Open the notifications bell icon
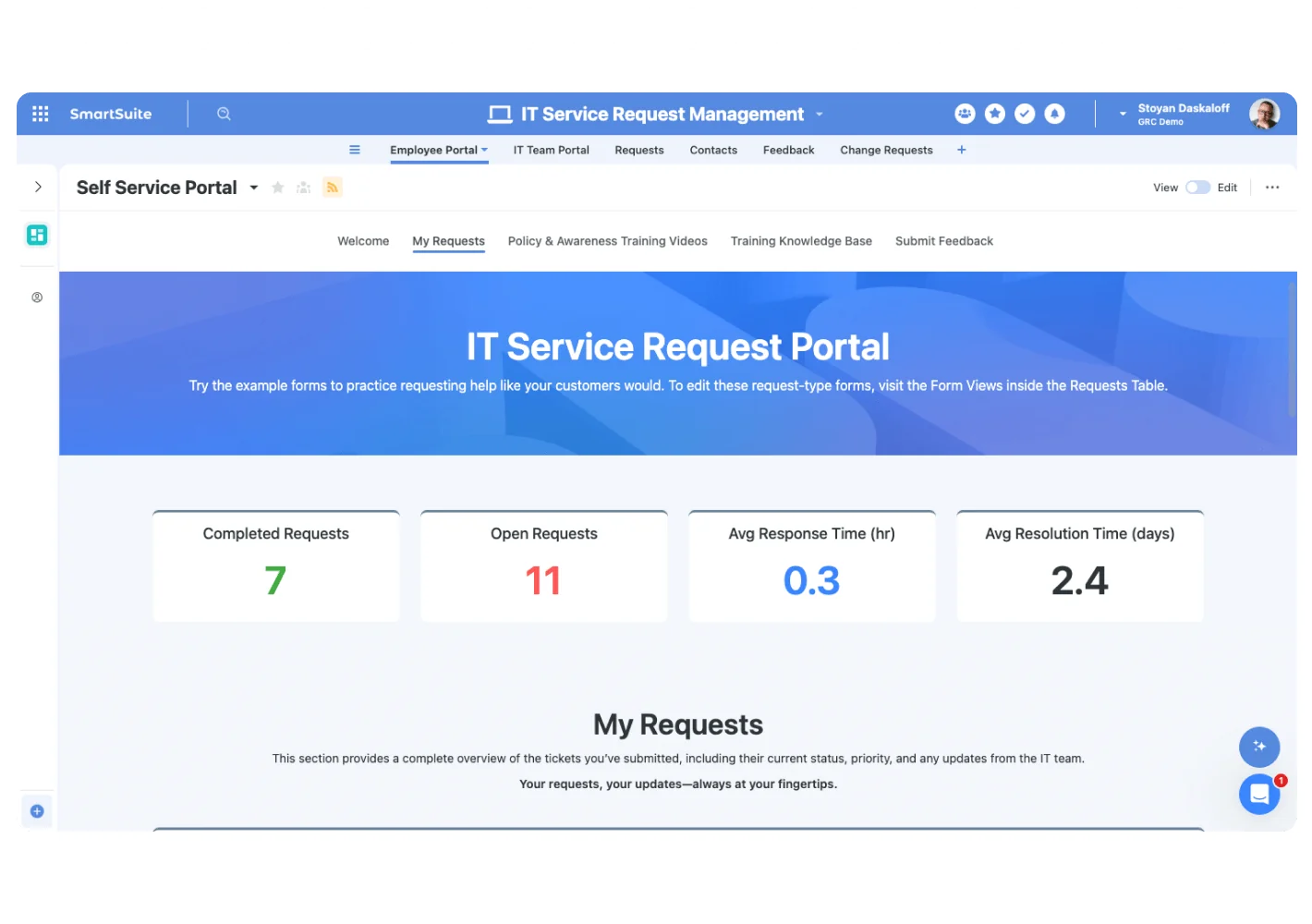Image resolution: width=1312 pixels, height=924 pixels. [x=1054, y=114]
